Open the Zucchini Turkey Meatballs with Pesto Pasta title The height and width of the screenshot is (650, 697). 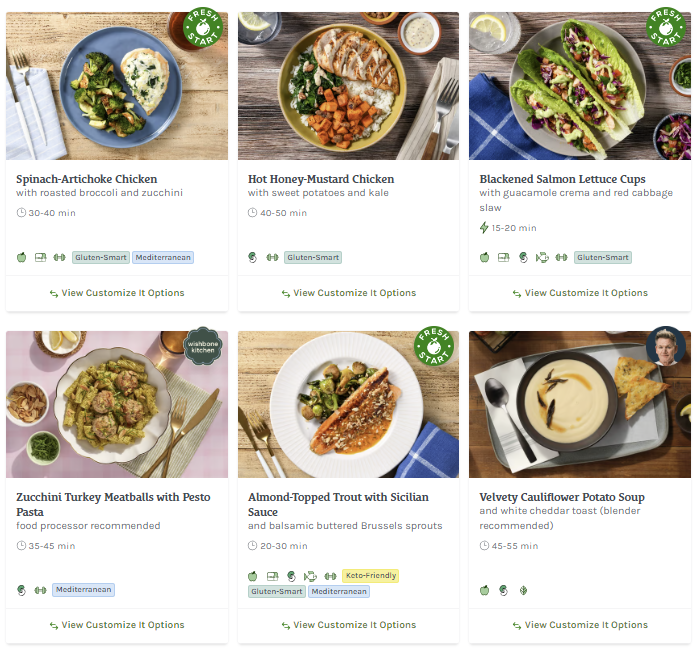pos(113,497)
